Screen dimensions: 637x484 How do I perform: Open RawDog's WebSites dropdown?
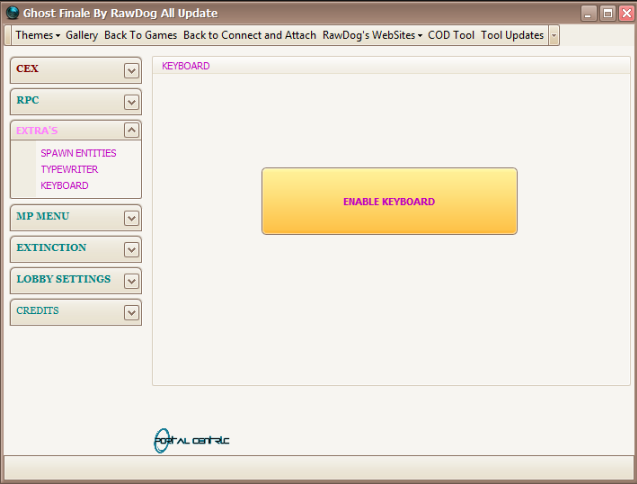(373, 35)
